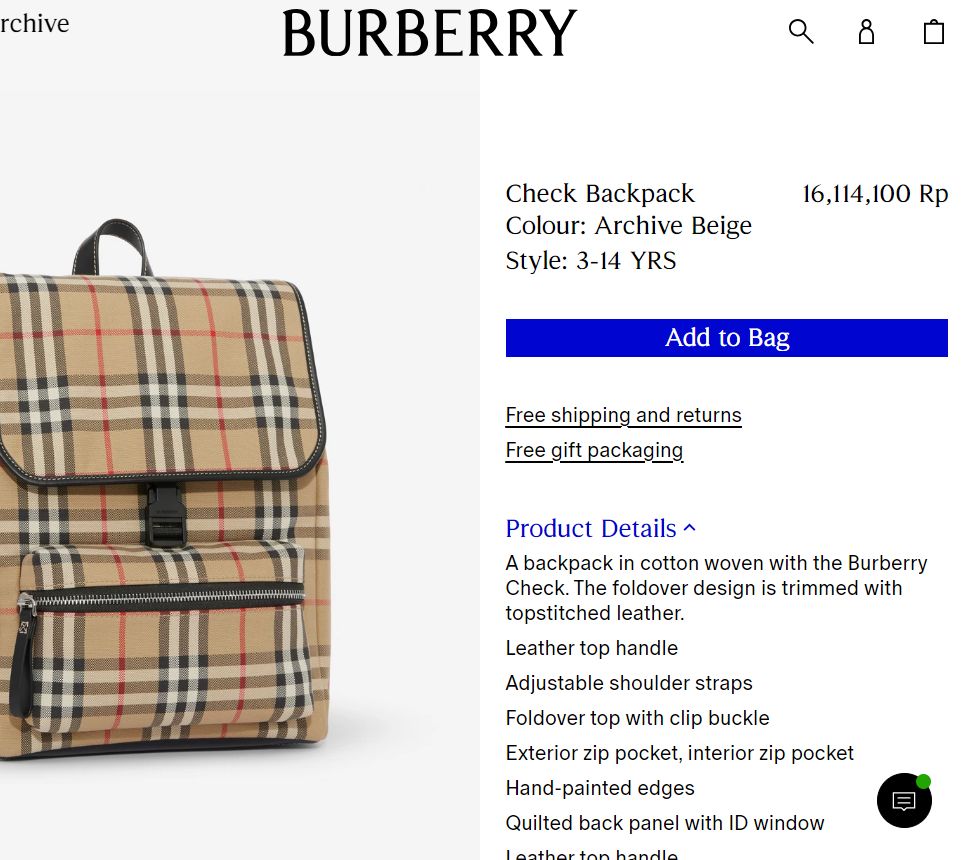Screen dimensions: 974x860
Task: Click the Style: 3-14 YRS label
Action: coord(591,260)
